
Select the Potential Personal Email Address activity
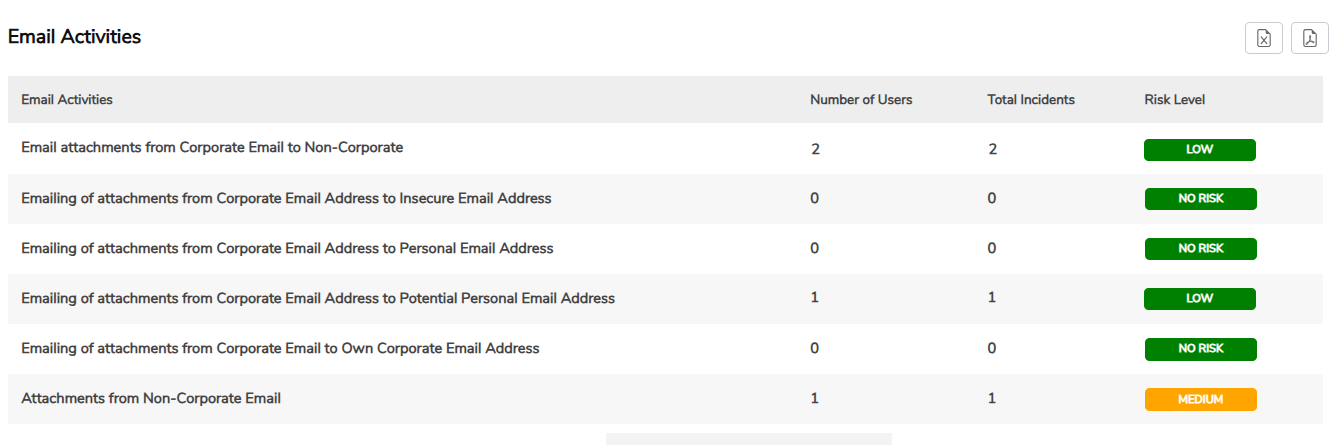pyautogui.click(x=318, y=298)
